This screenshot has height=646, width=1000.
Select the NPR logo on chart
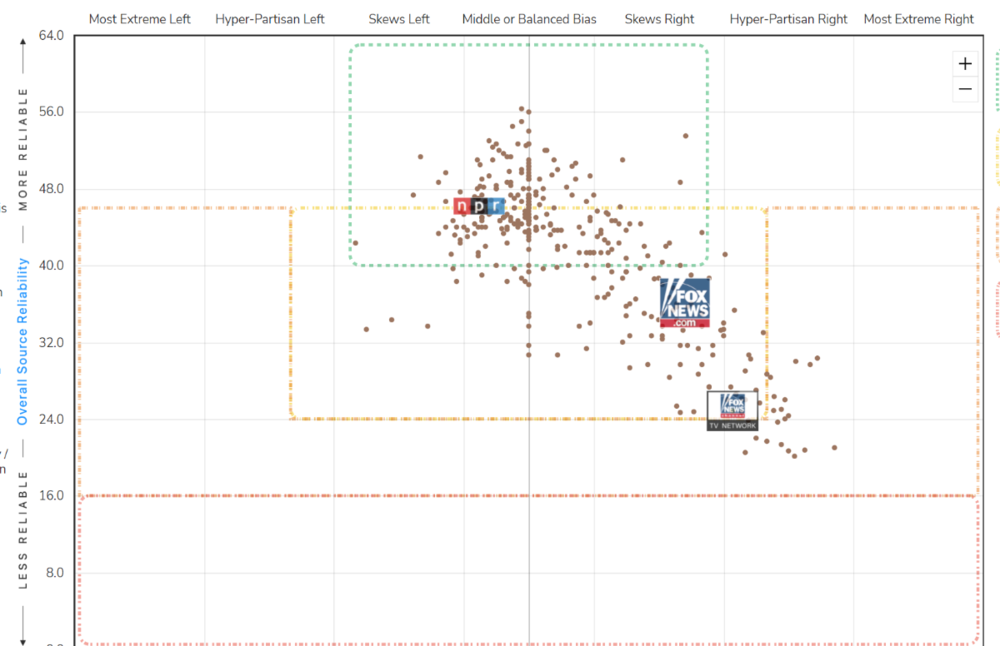pos(479,206)
